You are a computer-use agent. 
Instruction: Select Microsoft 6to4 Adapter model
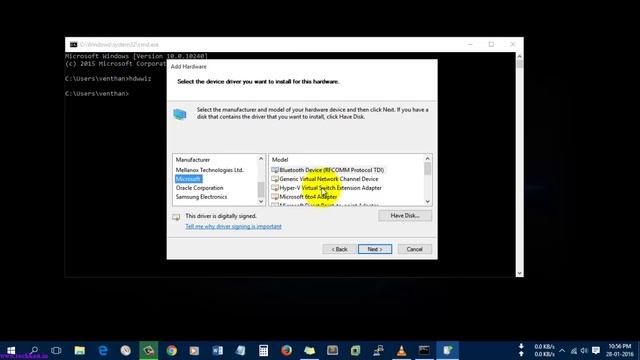pos(304,197)
